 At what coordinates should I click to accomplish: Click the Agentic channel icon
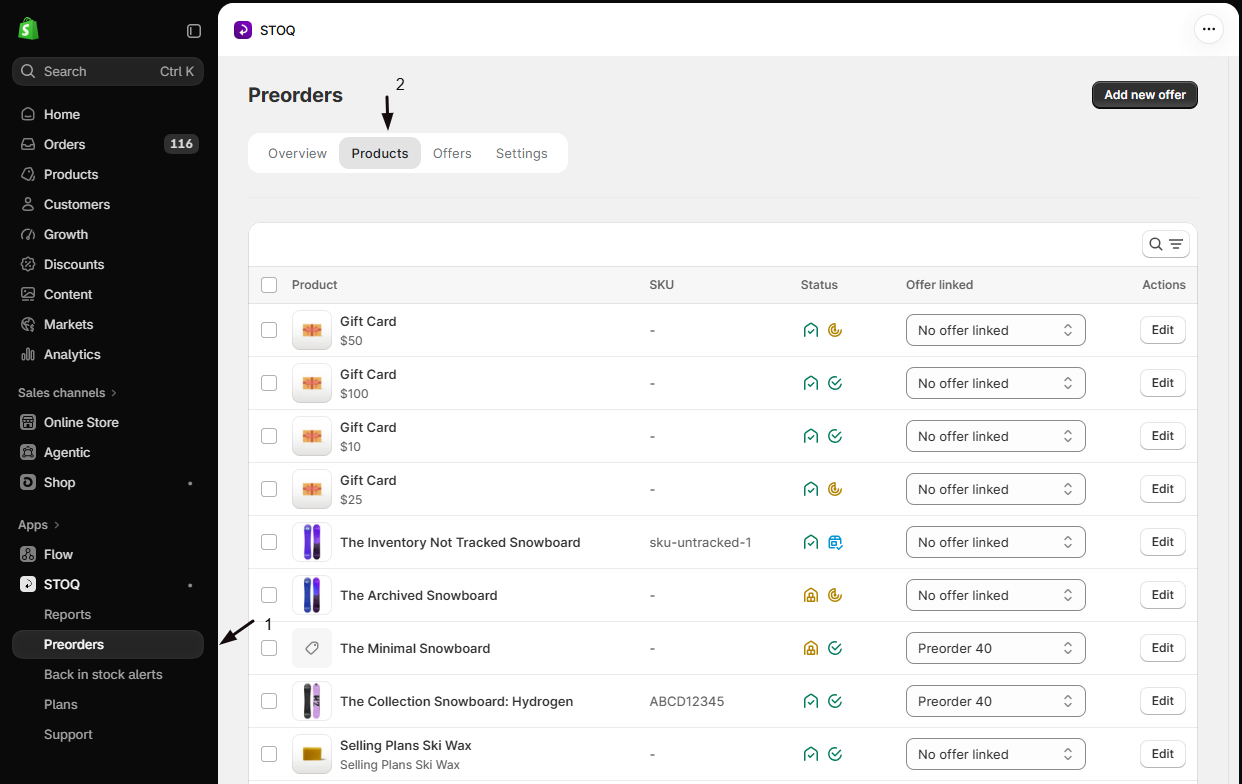coord(28,452)
